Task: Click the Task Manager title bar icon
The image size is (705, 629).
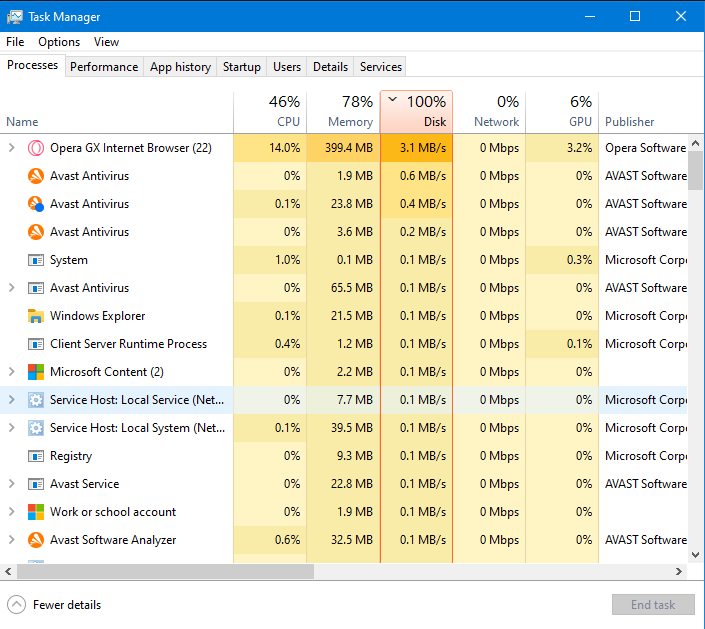Action: pos(15,17)
